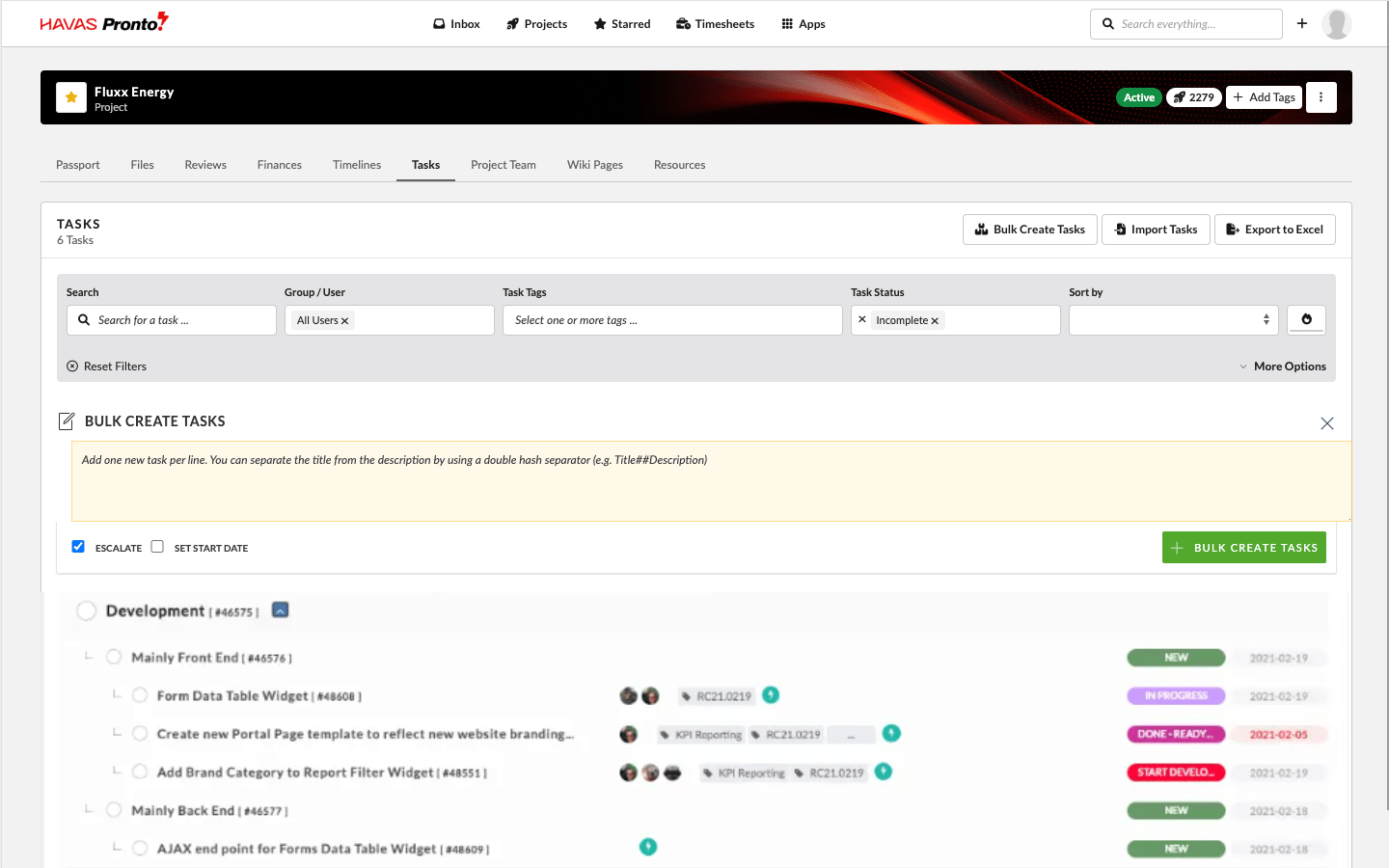Remove the All Users filter chip
Screen dimensions: 1389x868
(x=344, y=321)
